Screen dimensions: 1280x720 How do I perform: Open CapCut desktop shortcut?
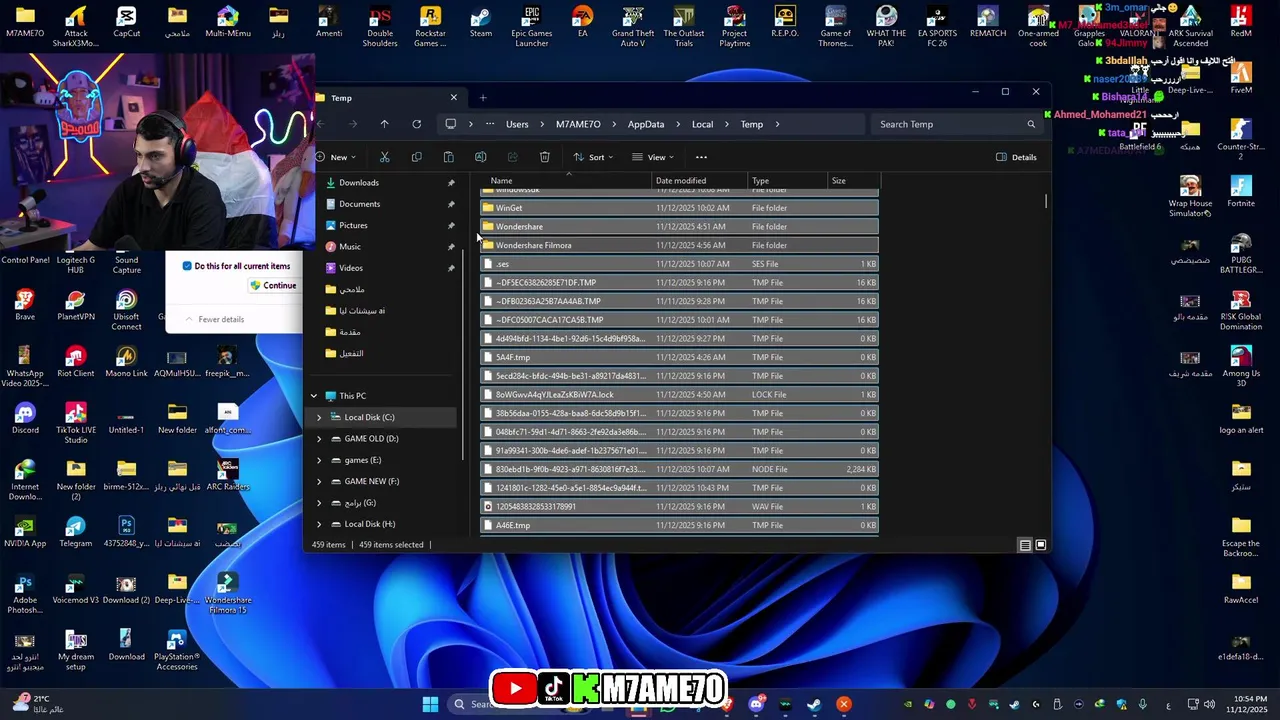click(x=126, y=22)
